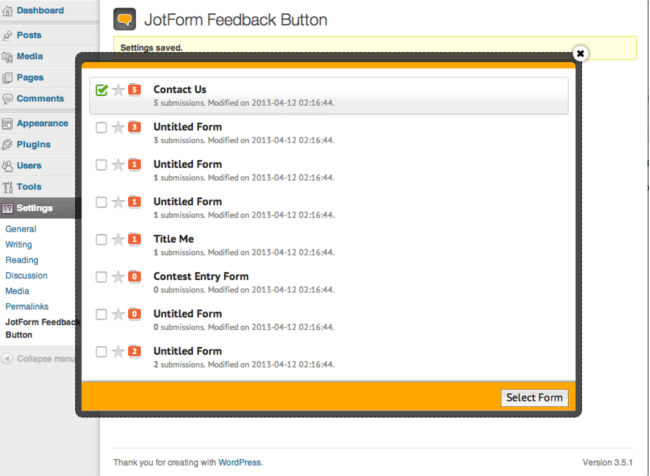Star the Contest Entry Form
This screenshot has height=476, width=650.
tap(118, 277)
